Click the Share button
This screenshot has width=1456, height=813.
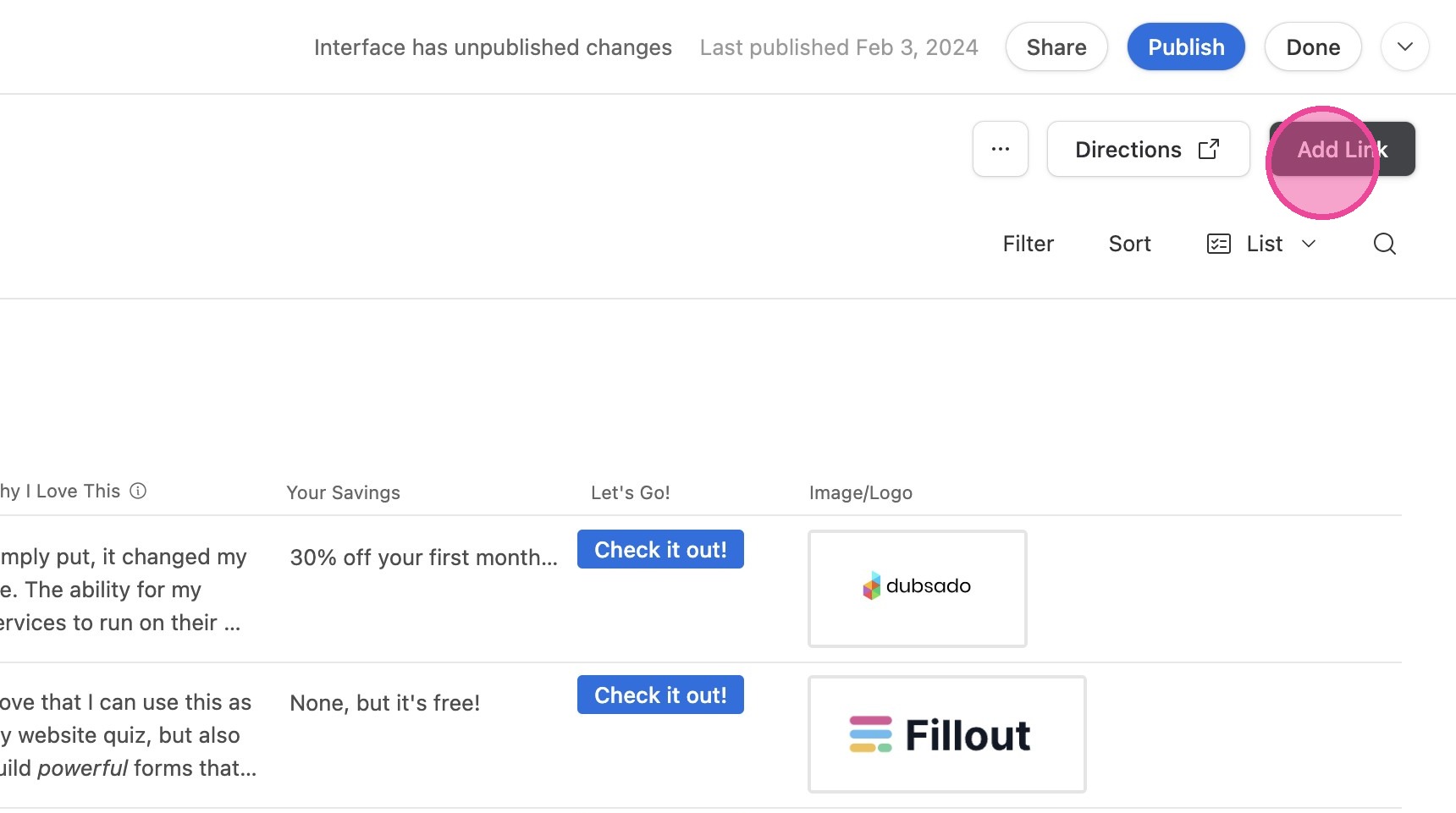point(1056,47)
